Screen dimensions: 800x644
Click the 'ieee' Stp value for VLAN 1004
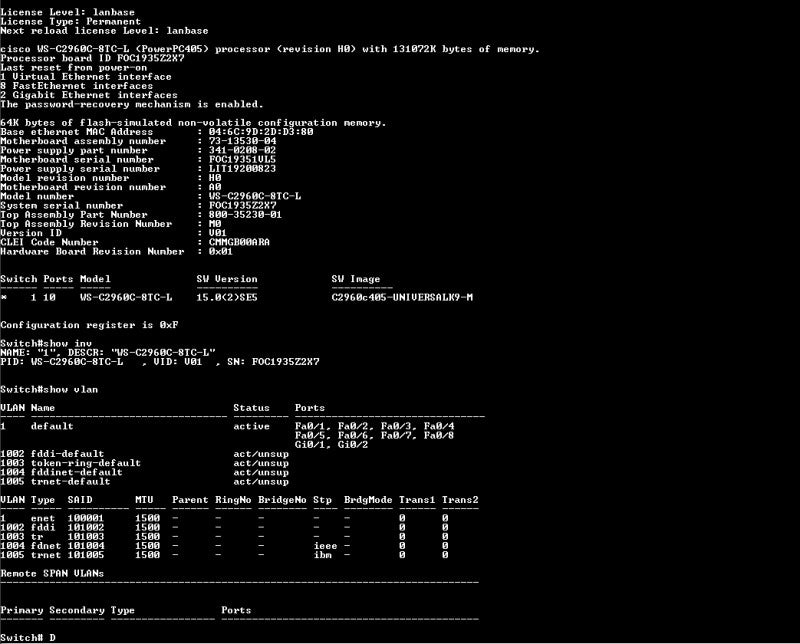325,545
